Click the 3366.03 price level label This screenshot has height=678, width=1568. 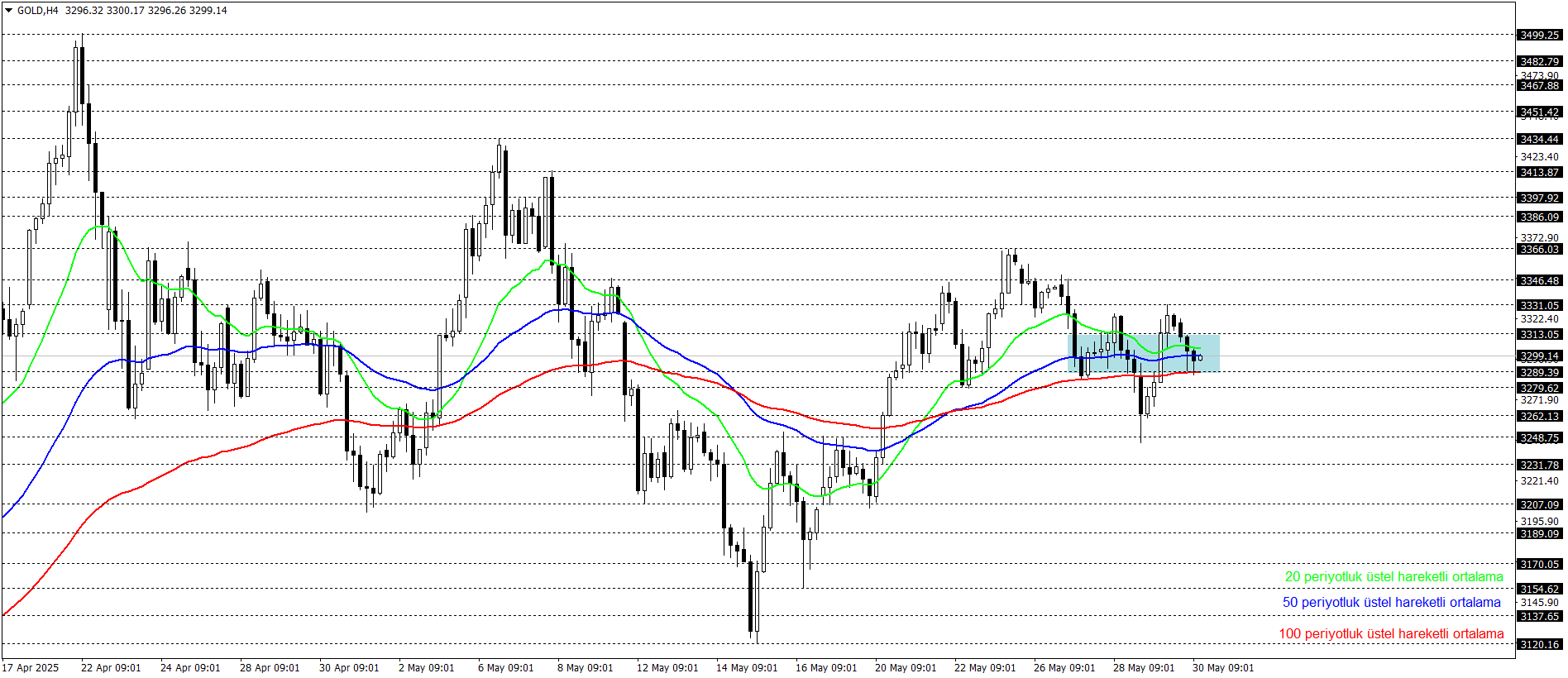tap(1539, 250)
